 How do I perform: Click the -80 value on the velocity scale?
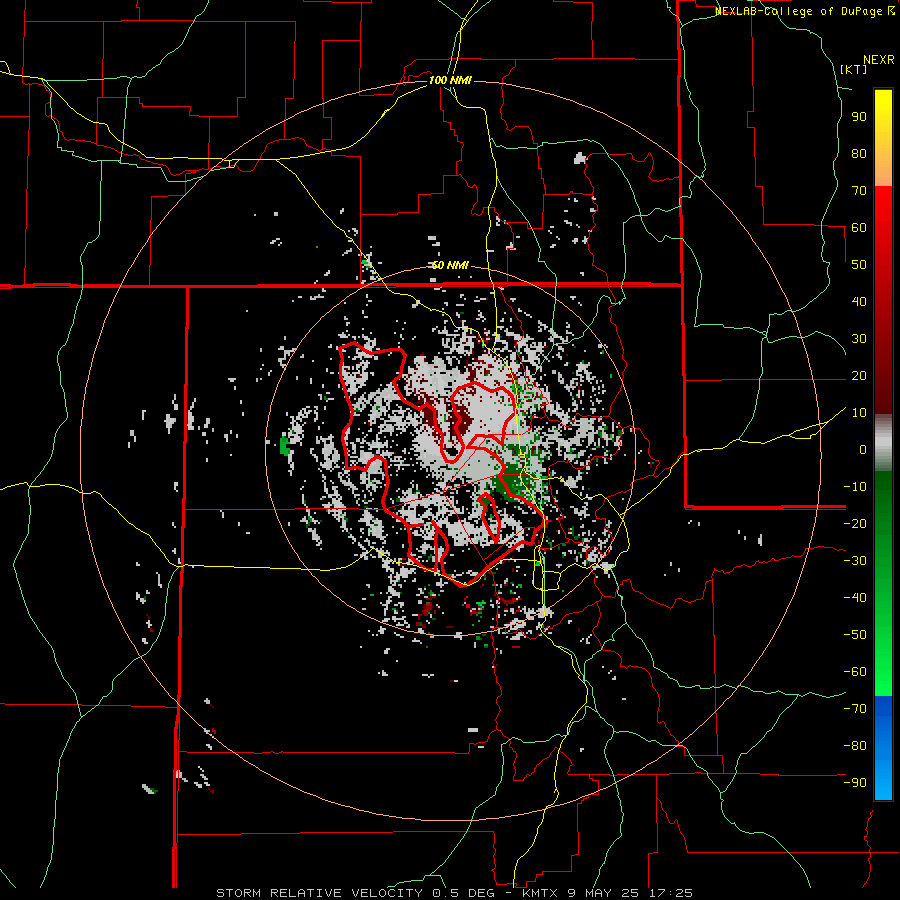click(x=855, y=746)
